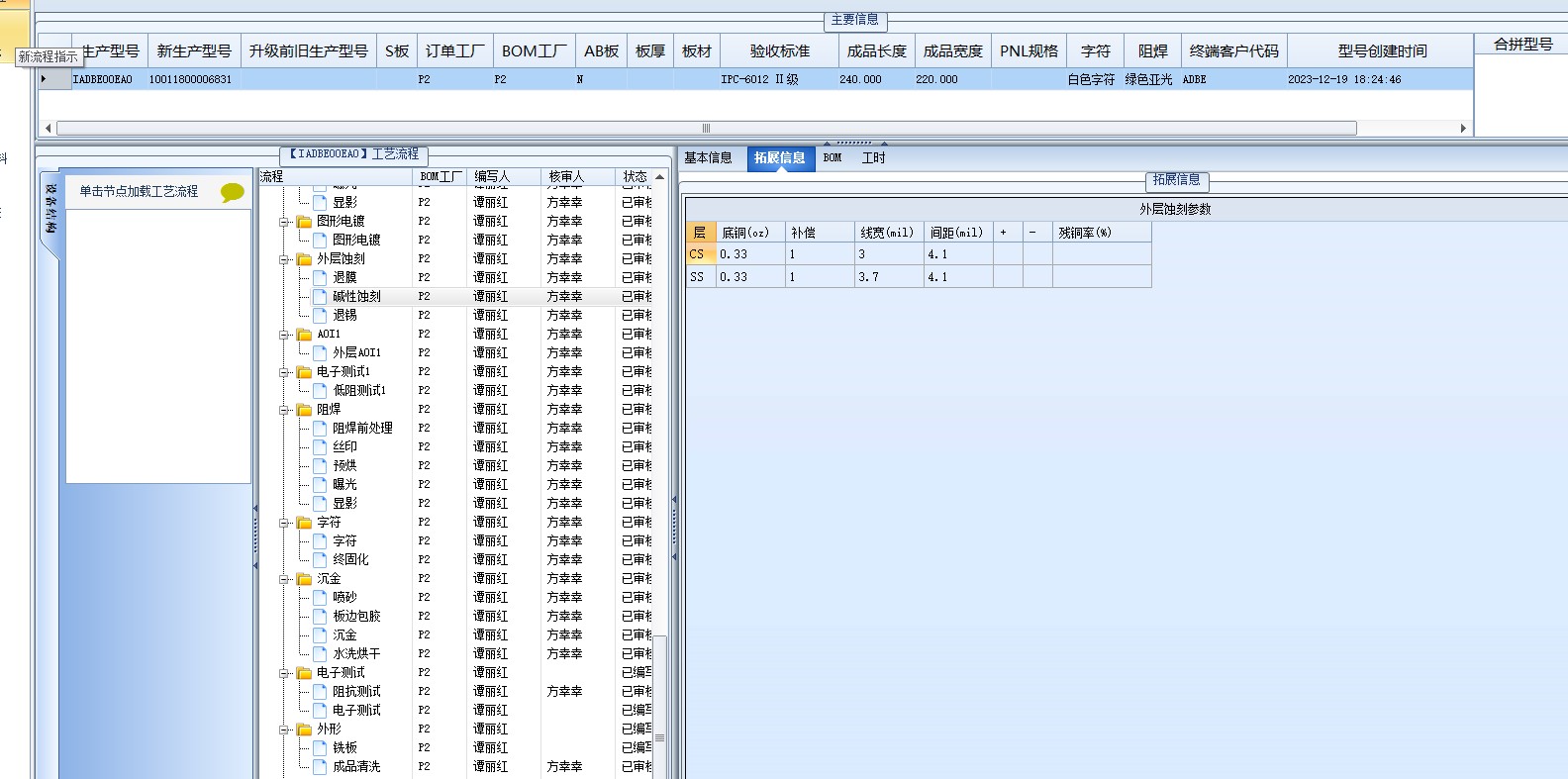Click the document icon beside 喷砂

[x=320, y=597]
